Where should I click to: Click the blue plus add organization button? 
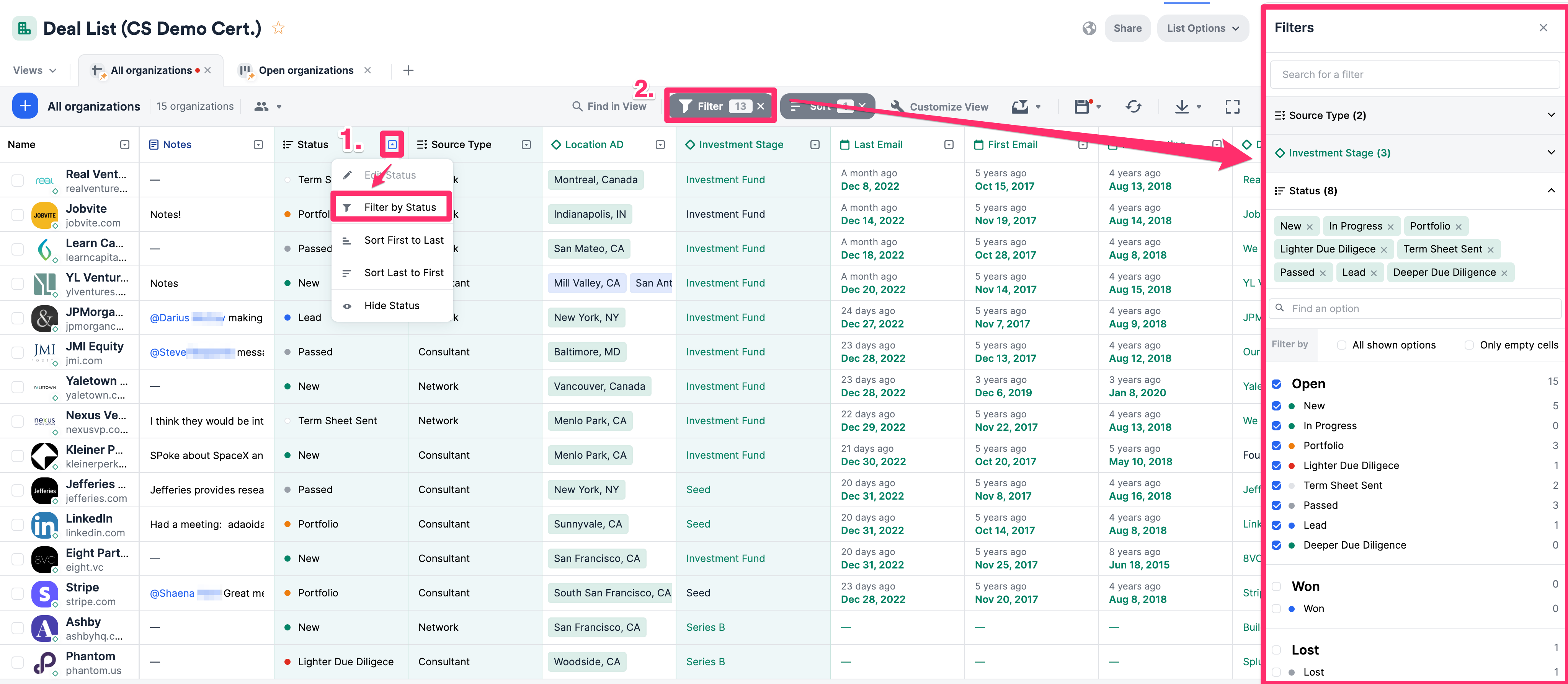[25, 106]
